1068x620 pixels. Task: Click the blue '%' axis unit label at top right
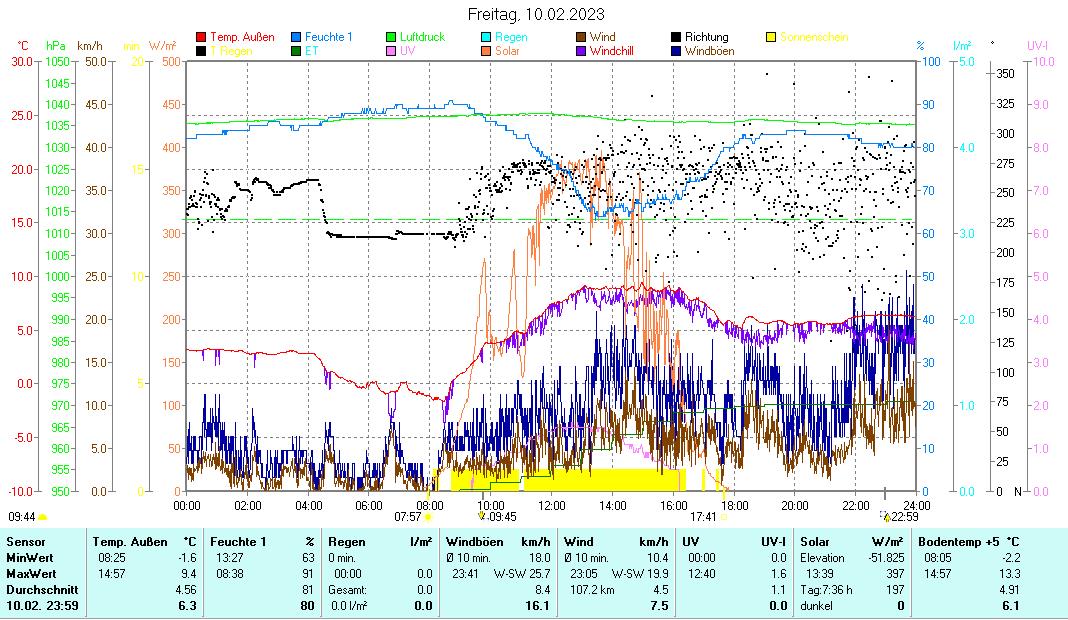click(920, 46)
